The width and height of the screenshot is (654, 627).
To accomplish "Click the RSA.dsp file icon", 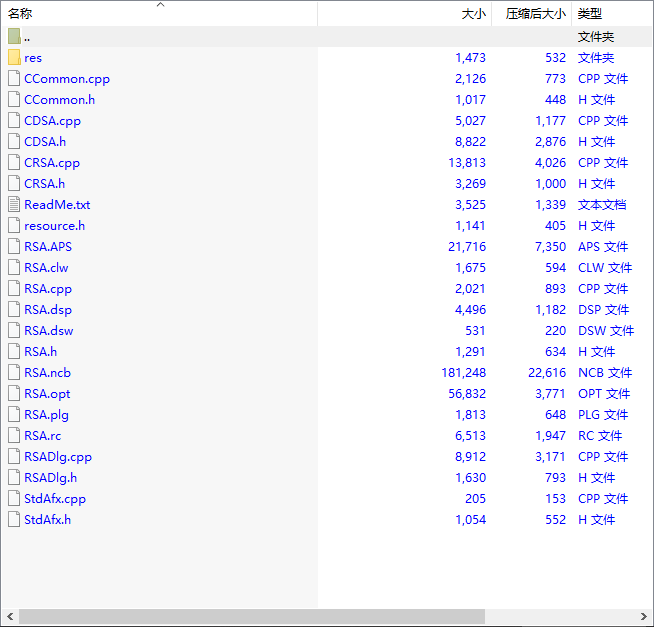I will coord(14,309).
